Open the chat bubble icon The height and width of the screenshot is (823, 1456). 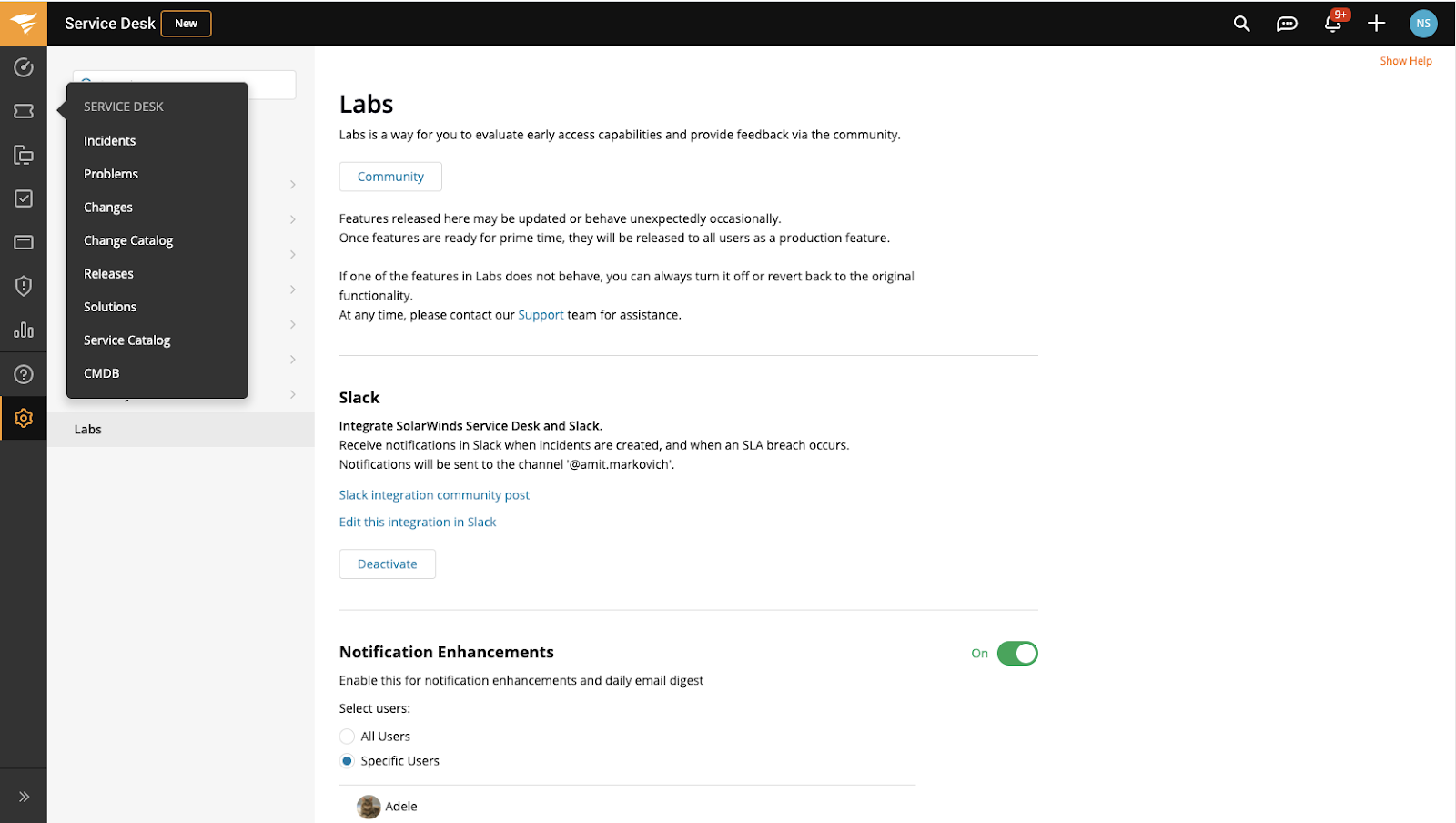(1287, 24)
